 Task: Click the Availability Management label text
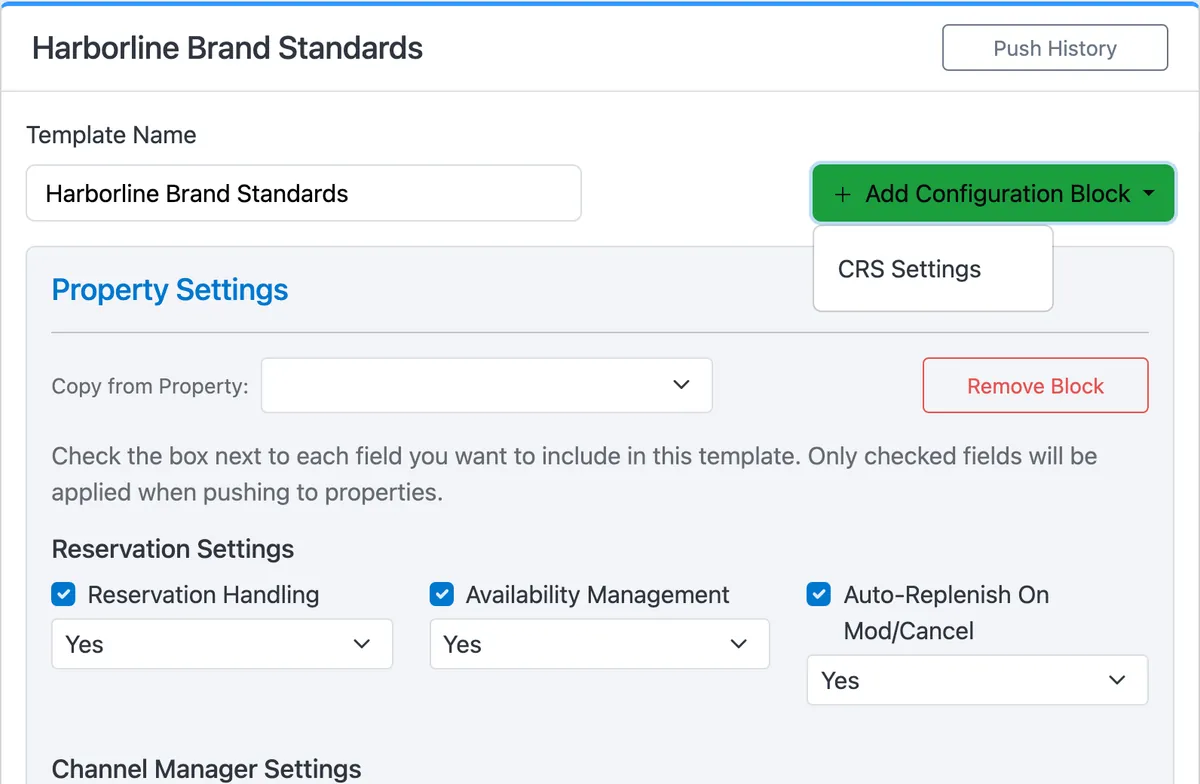click(x=598, y=595)
